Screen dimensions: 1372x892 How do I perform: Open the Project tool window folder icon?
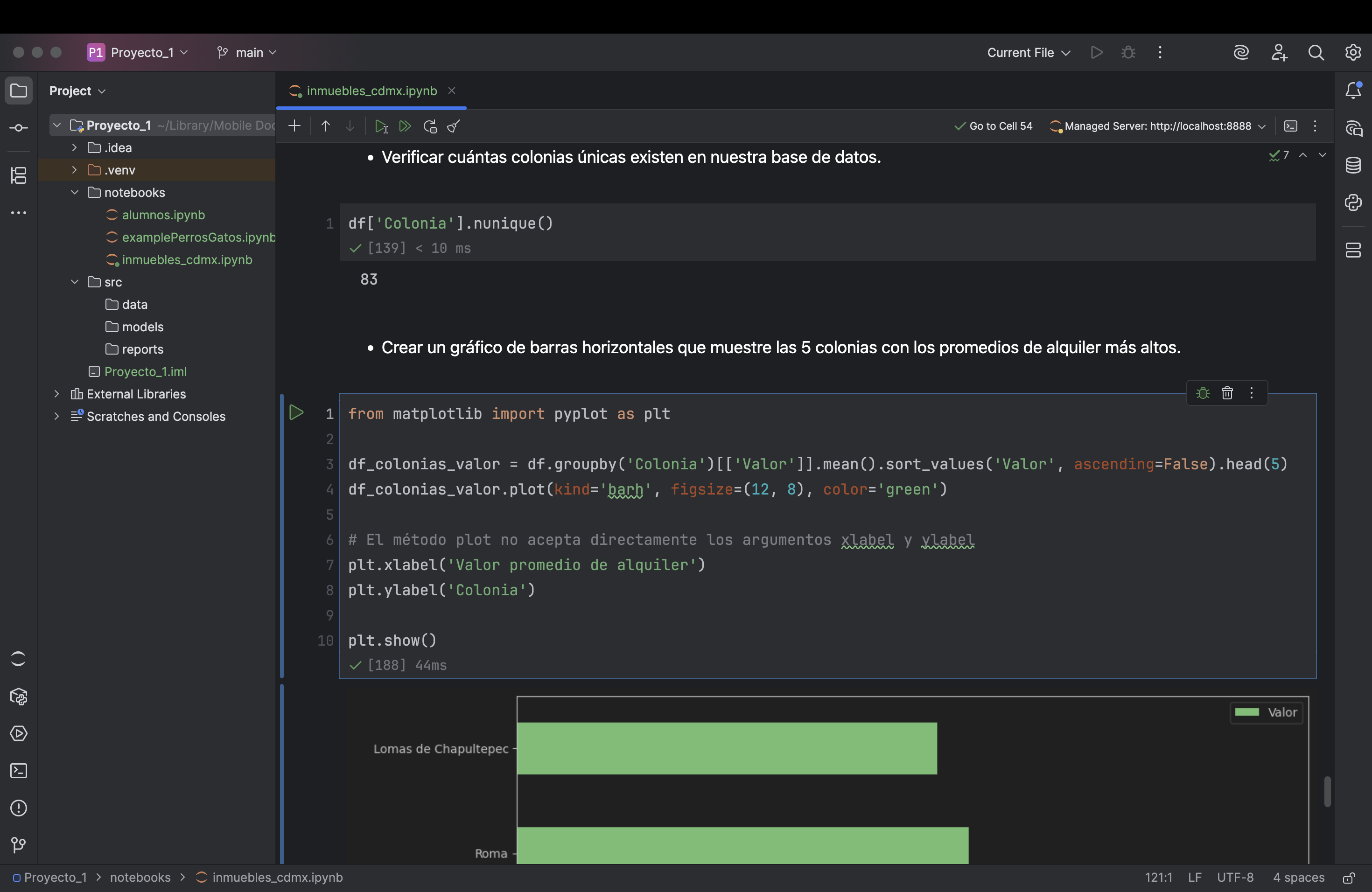(x=19, y=91)
